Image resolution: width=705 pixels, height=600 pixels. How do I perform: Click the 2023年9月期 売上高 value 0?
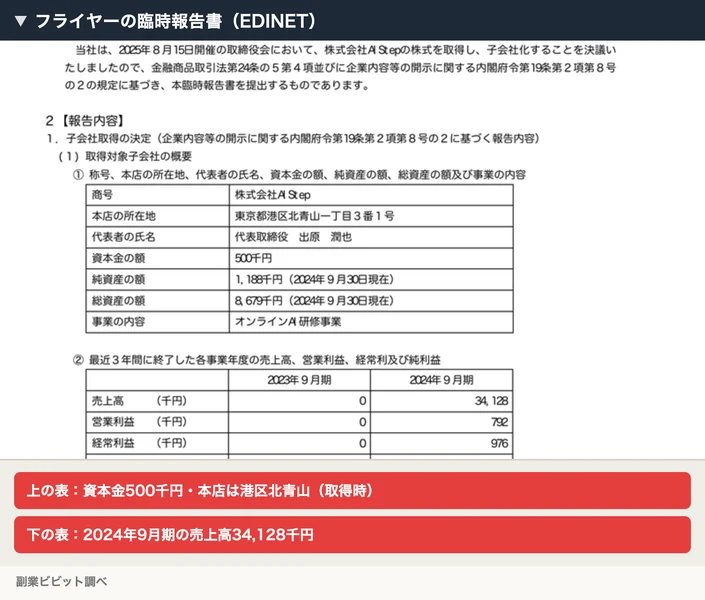(x=362, y=401)
